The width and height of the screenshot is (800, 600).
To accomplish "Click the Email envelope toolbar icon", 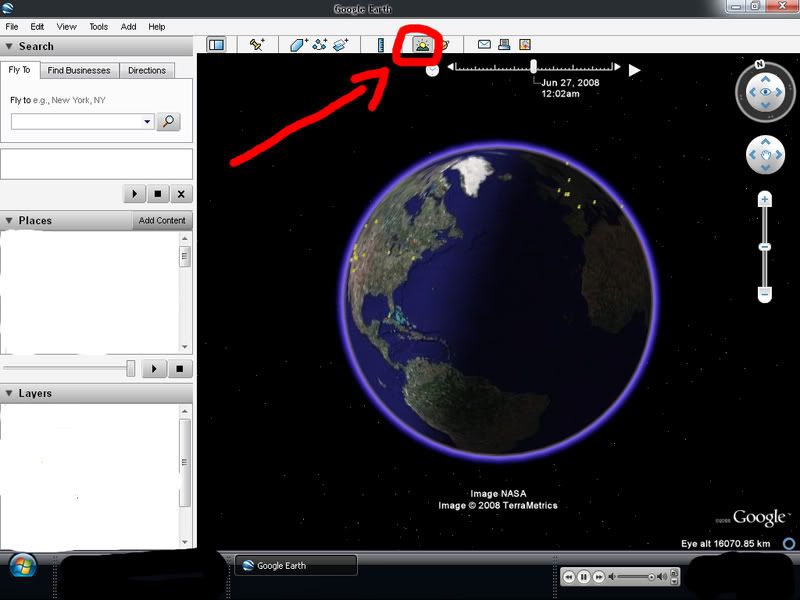I will click(484, 44).
